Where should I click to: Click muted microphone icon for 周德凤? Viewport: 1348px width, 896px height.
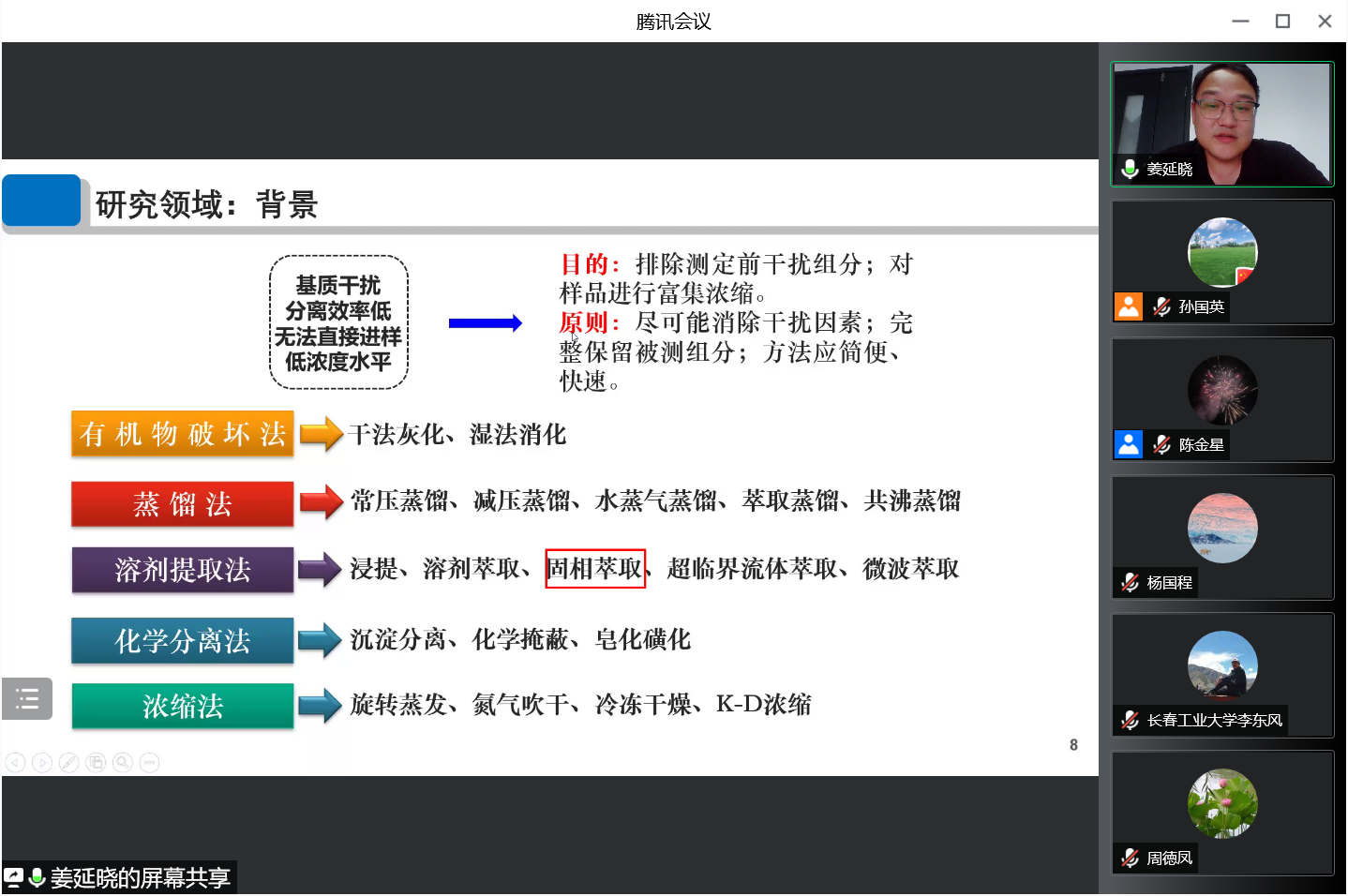[1131, 858]
